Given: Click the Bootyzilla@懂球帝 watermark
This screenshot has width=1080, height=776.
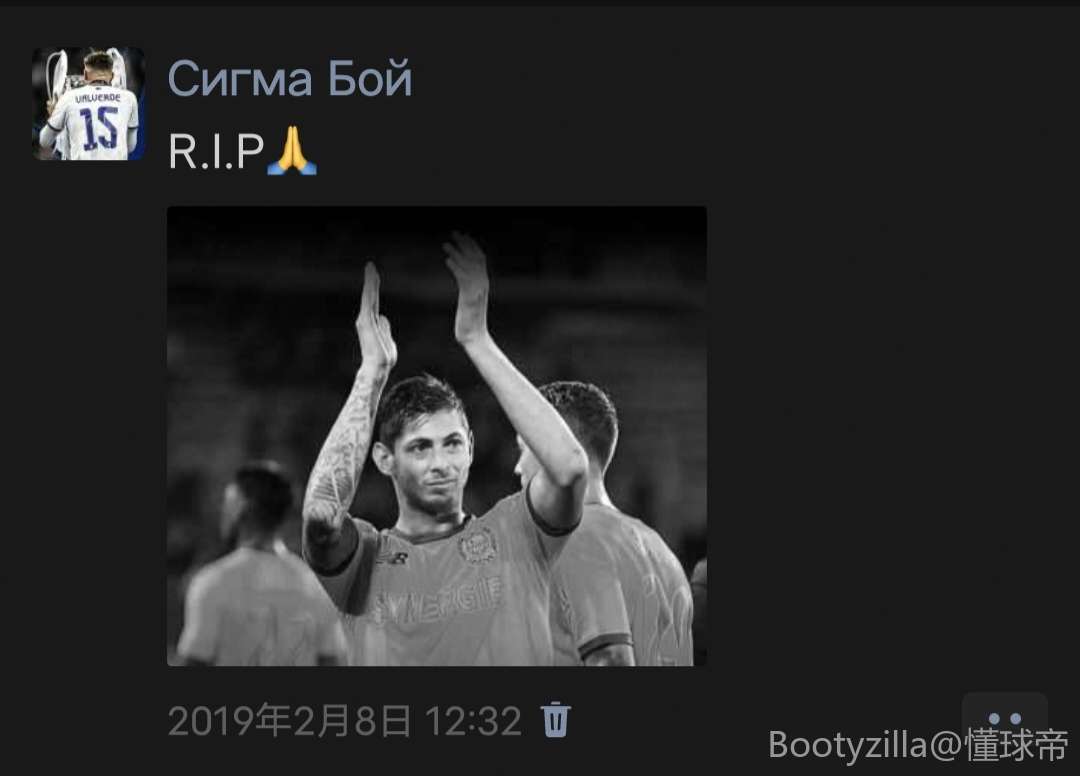Looking at the screenshot, I should pyautogui.click(x=918, y=744).
